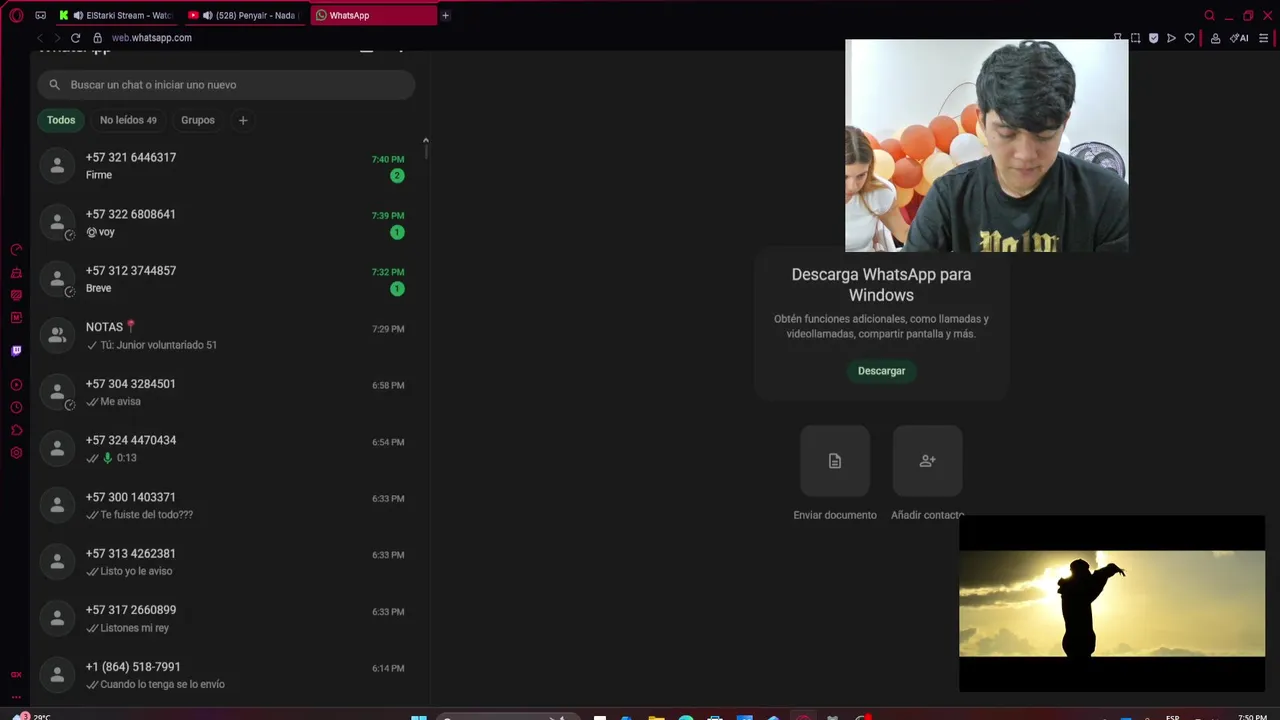The width and height of the screenshot is (1280, 720).
Task: Open chat with +57 321 6446317
Action: point(226,166)
